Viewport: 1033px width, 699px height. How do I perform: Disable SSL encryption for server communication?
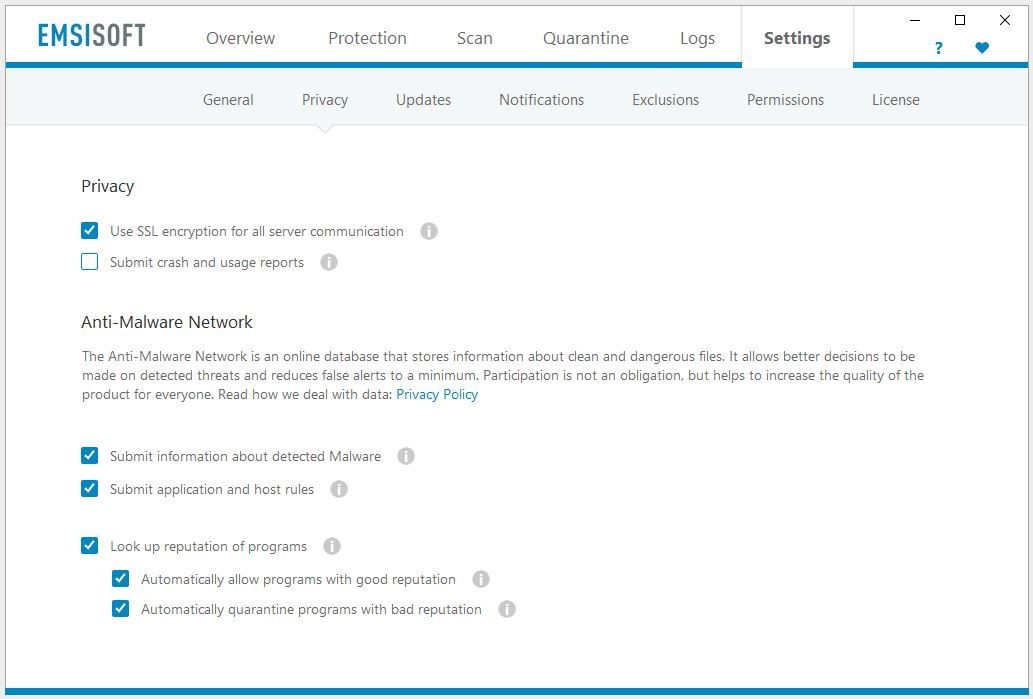click(x=90, y=231)
